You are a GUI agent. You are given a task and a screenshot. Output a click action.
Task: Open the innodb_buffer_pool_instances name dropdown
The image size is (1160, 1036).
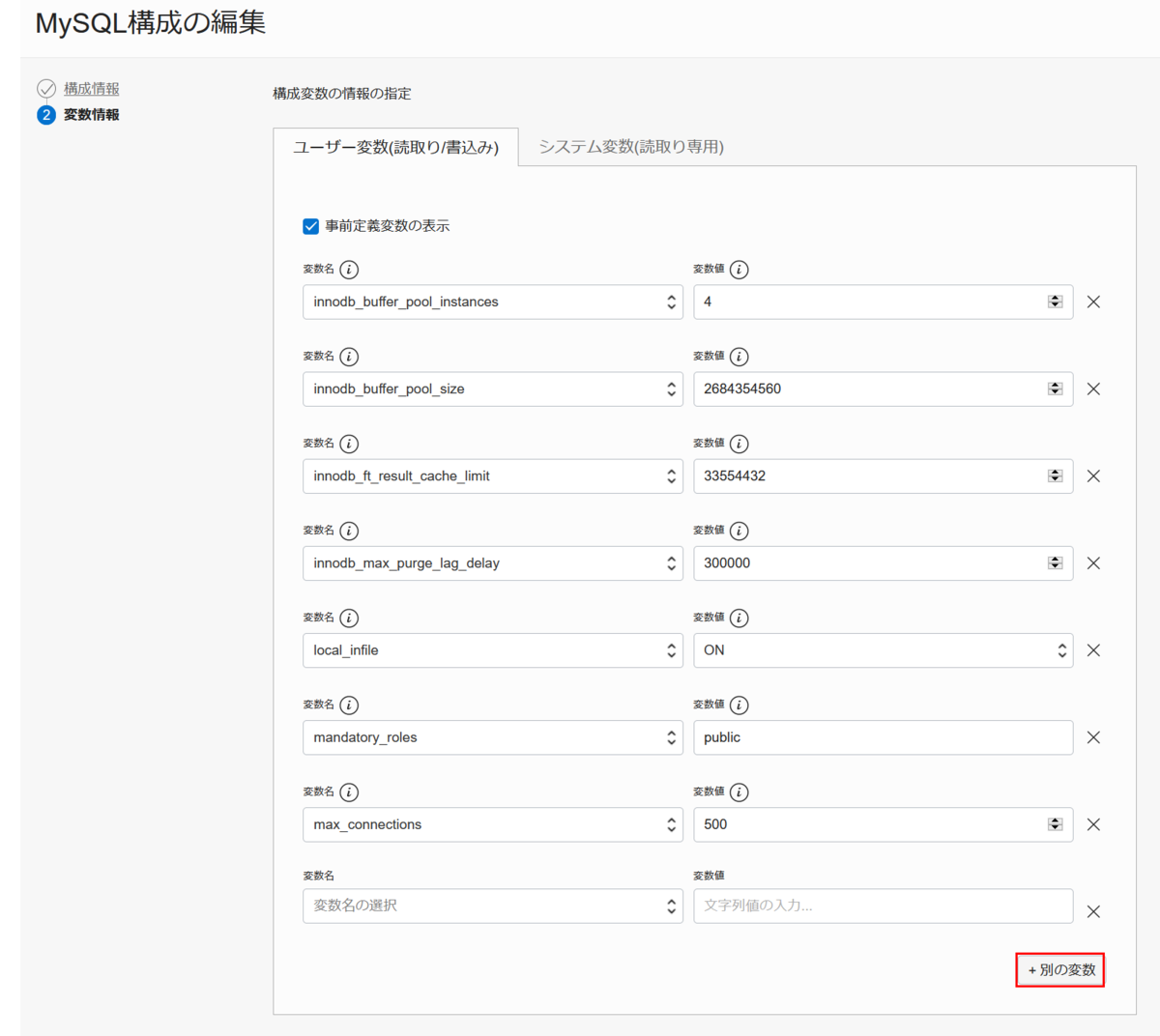tap(492, 302)
